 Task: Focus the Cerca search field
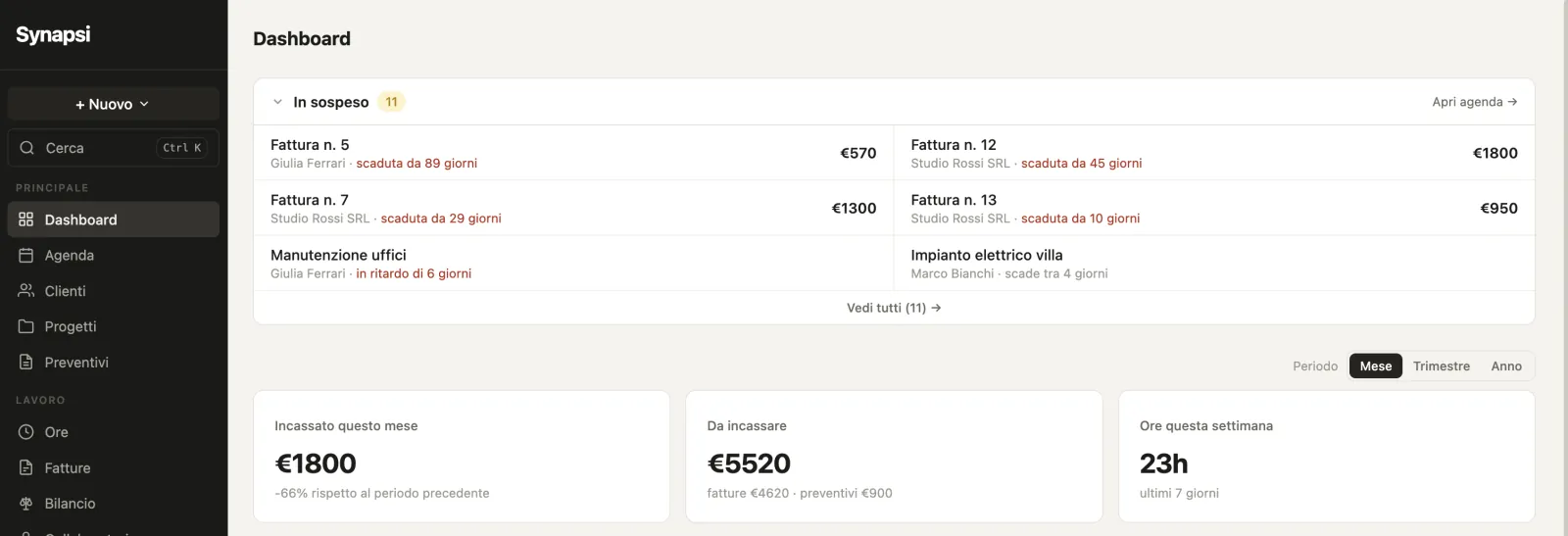114,148
